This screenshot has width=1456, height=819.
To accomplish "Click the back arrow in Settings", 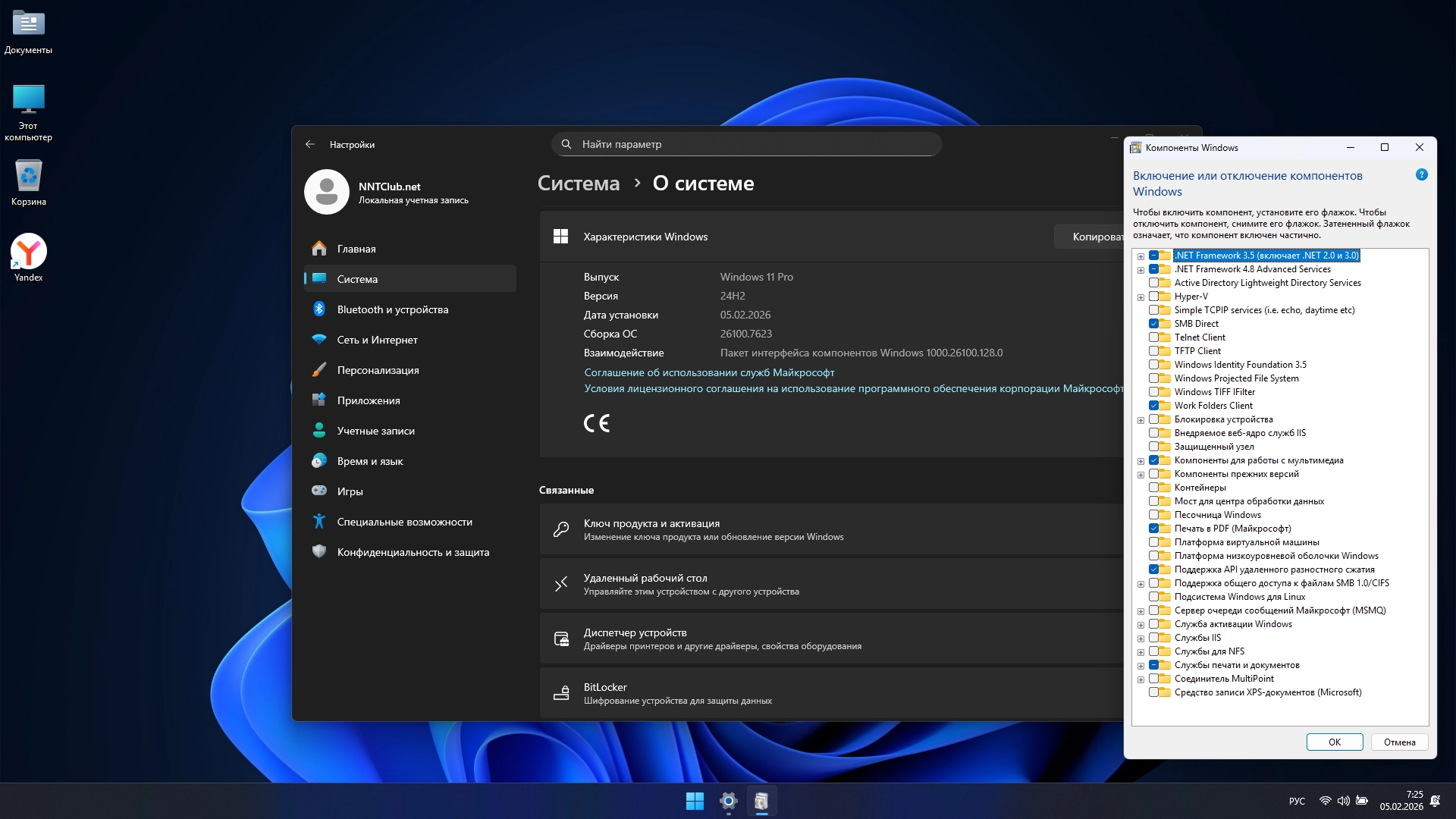I will pos(309,144).
